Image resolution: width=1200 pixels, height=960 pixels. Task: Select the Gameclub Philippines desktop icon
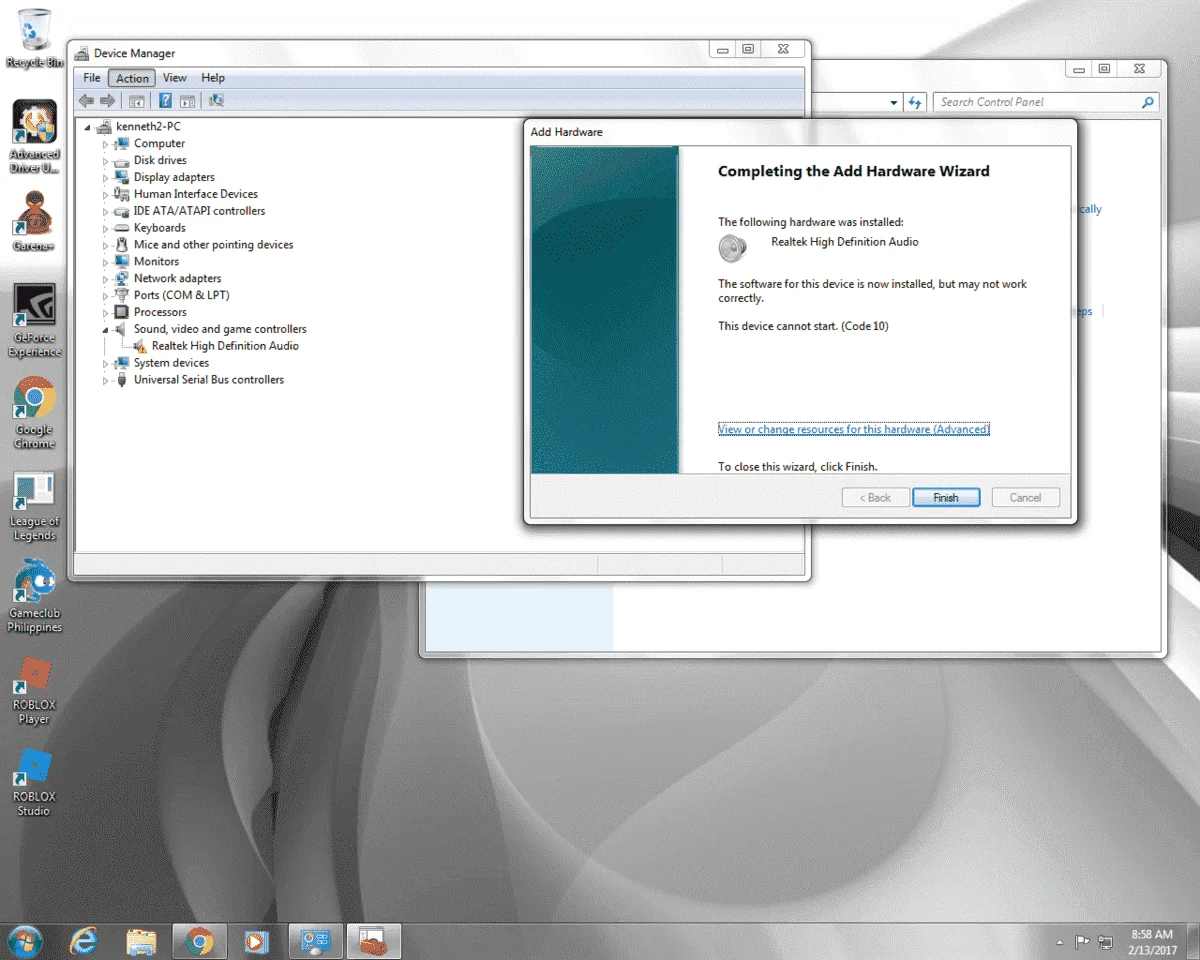(x=34, y=596)
